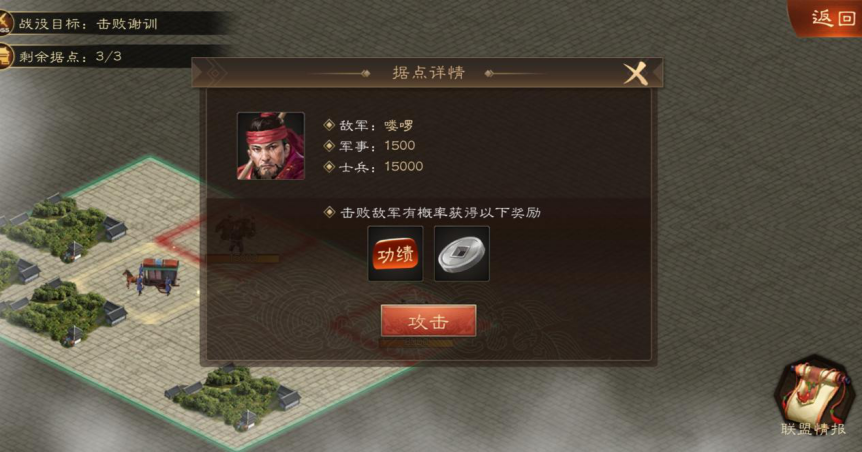
Task: Click the 攻击 attack button
Action: (428, 321)
